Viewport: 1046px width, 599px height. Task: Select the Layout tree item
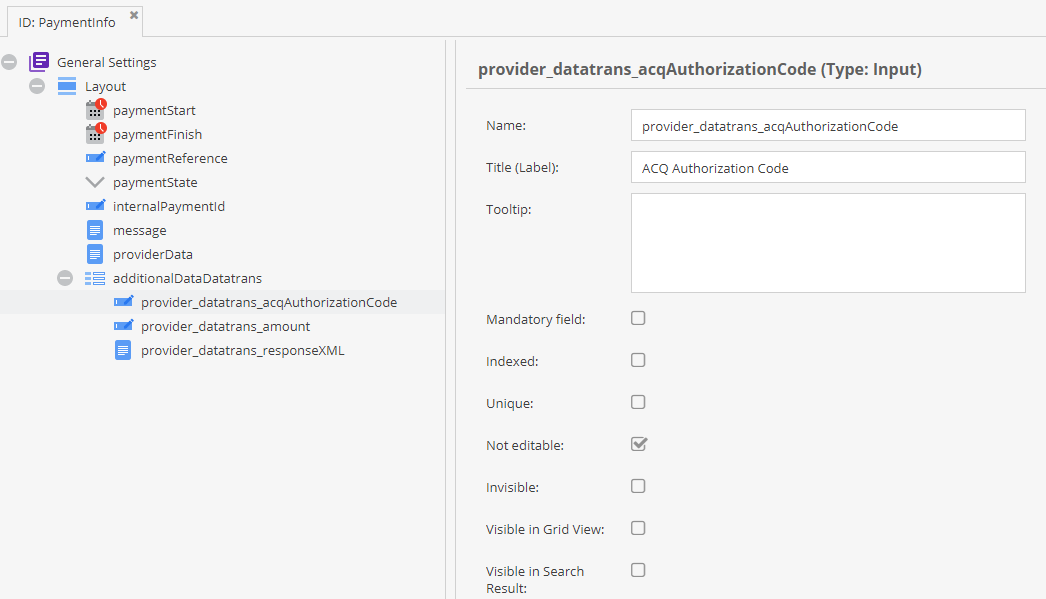[x=105, y=86]
